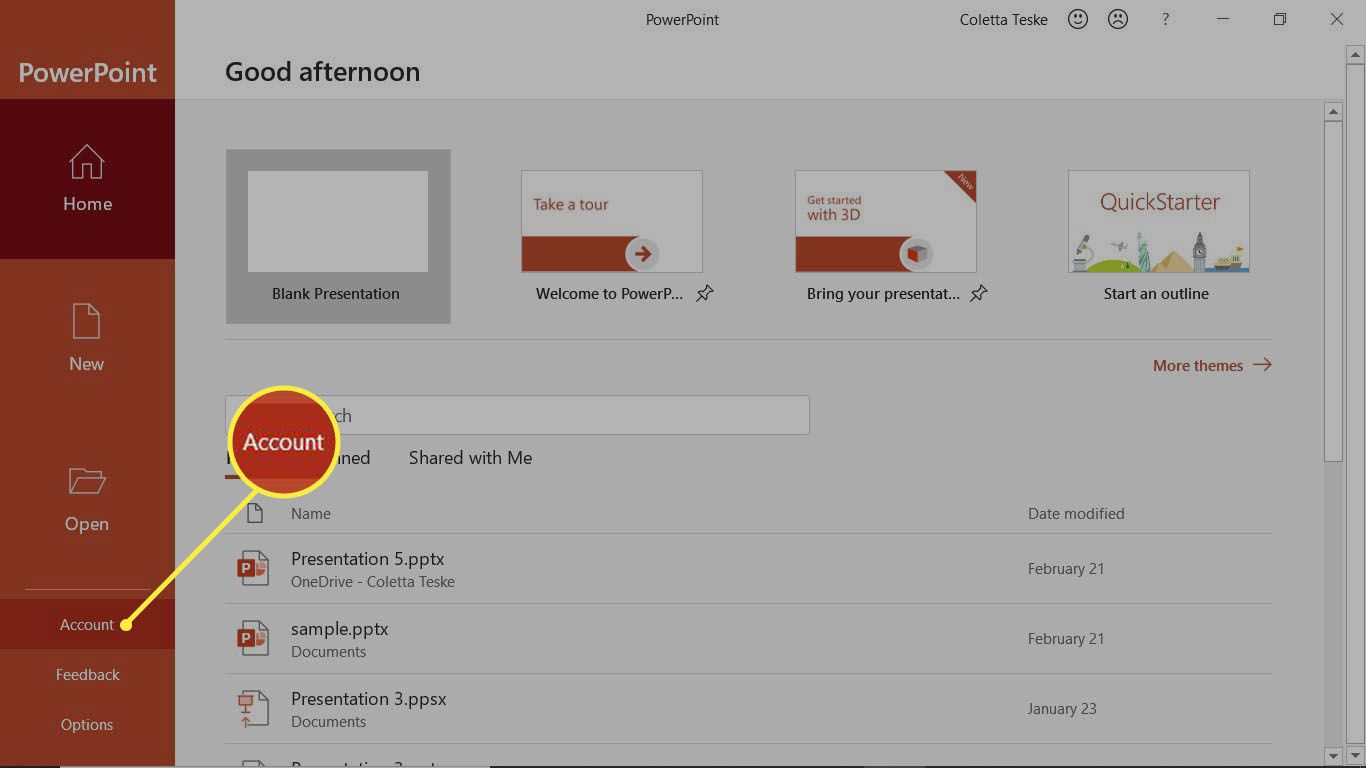Switch to Shared with Me tab
This screenshot has width=1366, height=768.
(470, 458)
